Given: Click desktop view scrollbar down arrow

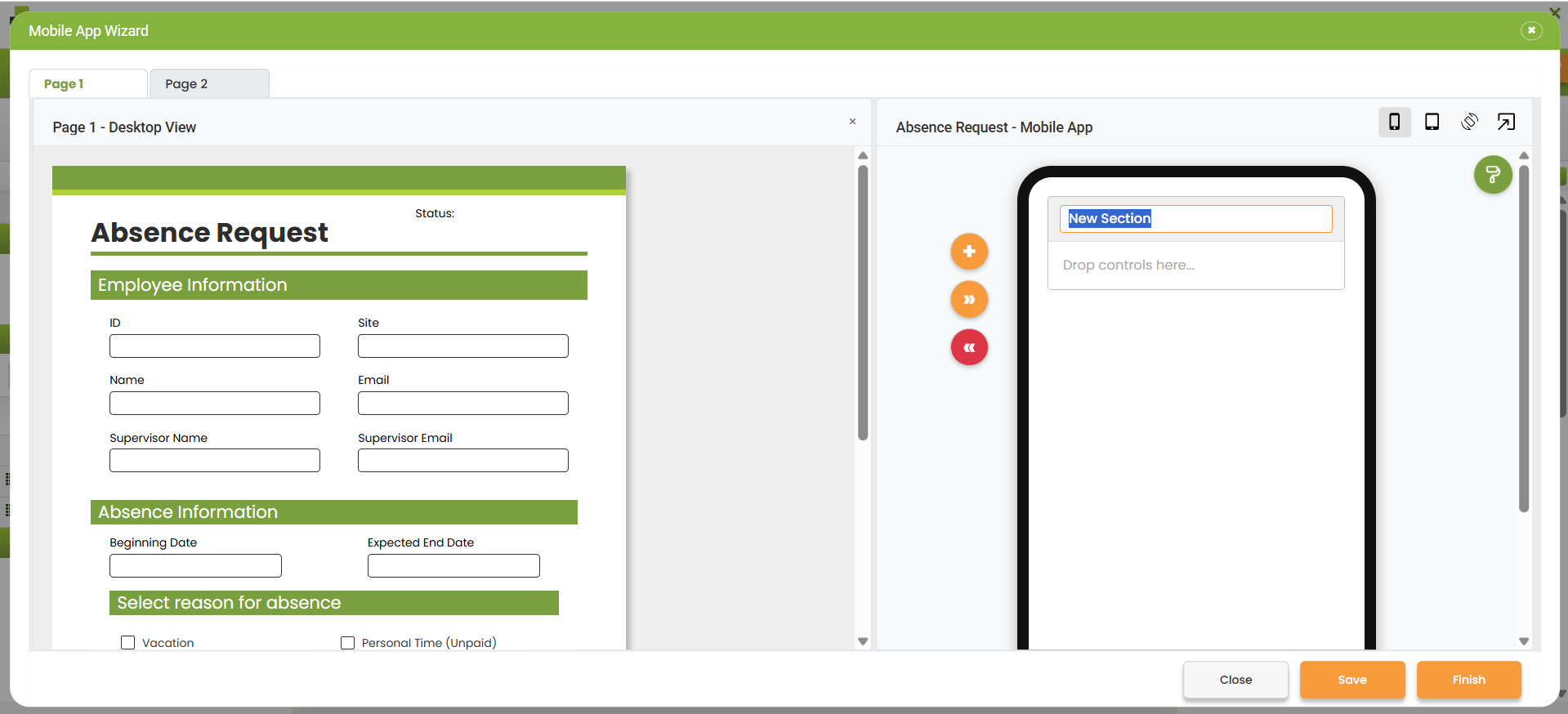Looking at the screenshot, I should coord(863,642).
